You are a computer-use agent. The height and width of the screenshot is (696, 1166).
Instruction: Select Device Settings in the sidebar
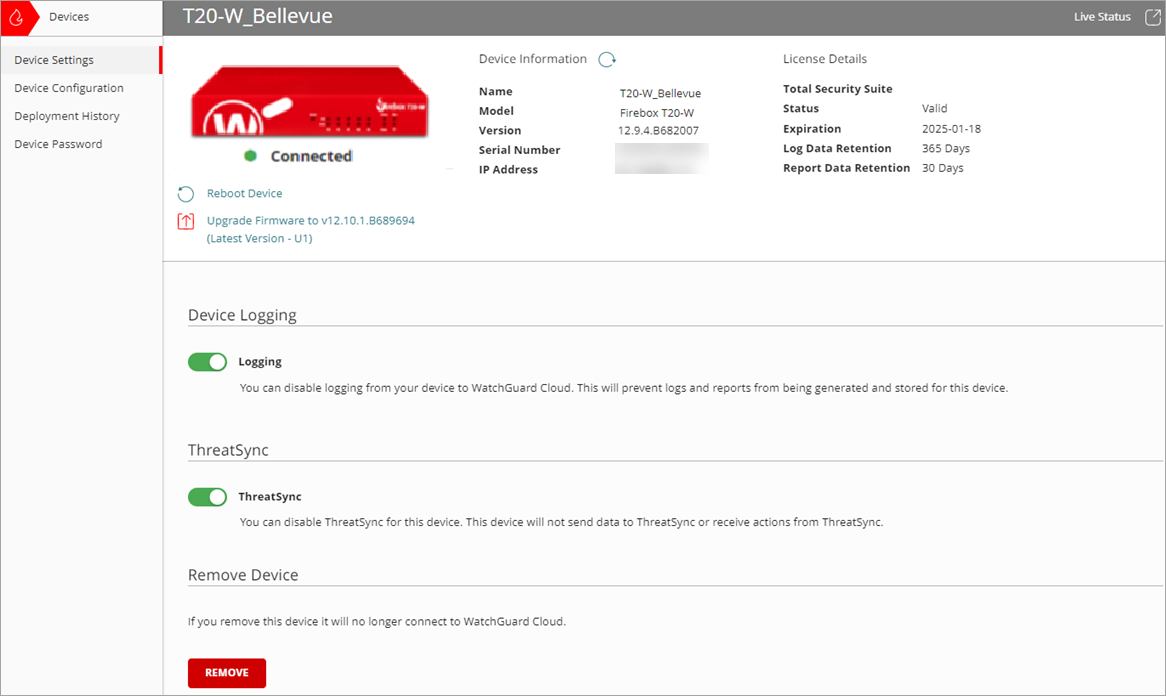pyautogui.click(x=54, y=59)
